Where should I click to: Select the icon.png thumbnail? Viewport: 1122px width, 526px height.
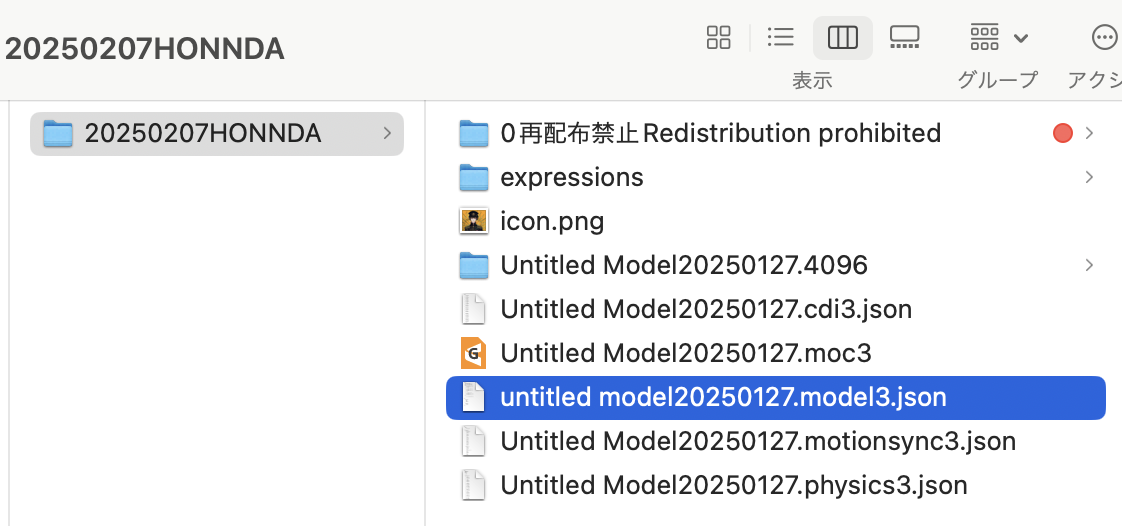[473, 221]
